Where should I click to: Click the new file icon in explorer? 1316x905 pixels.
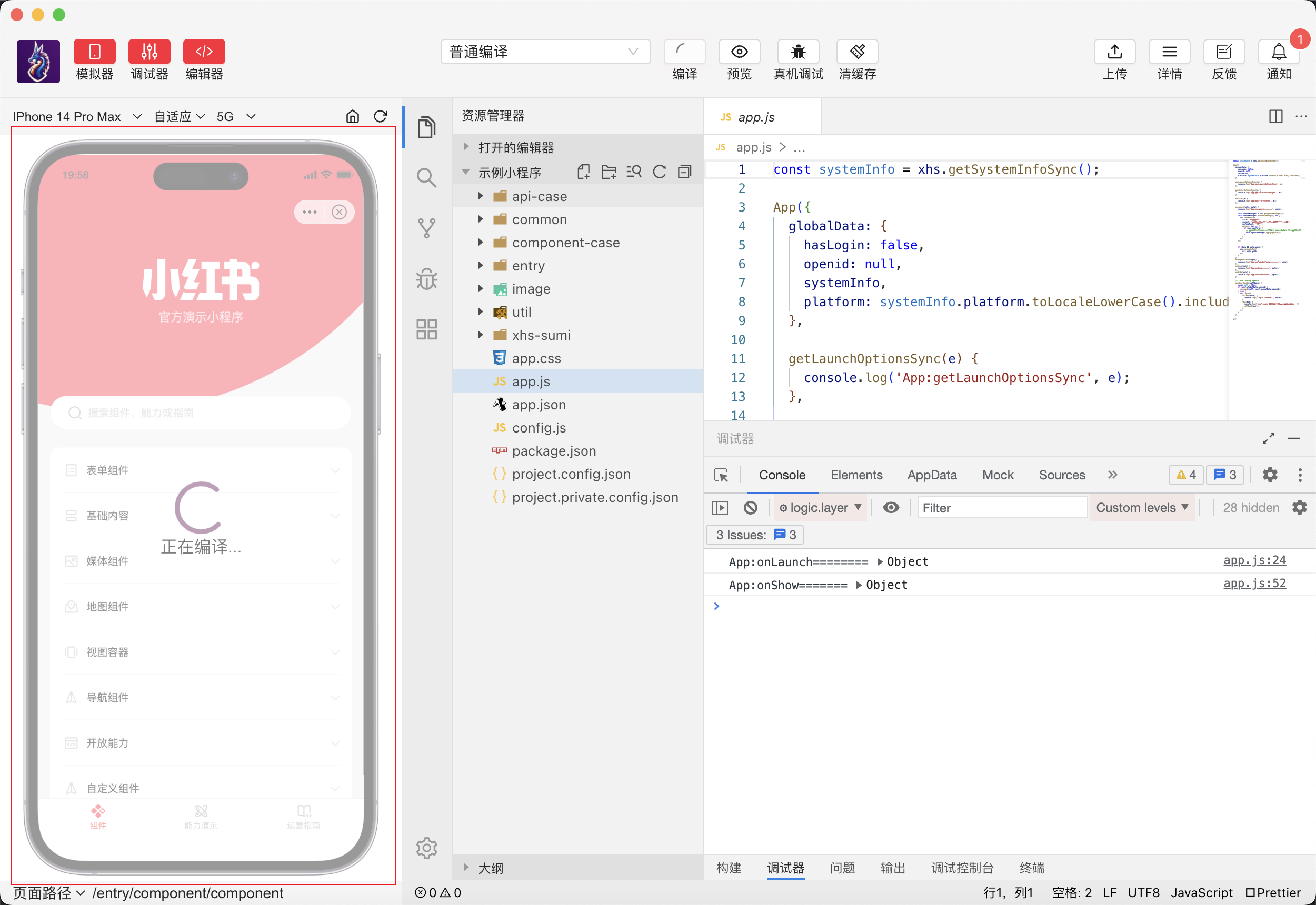pyautogui.click(x=583, y=172)
